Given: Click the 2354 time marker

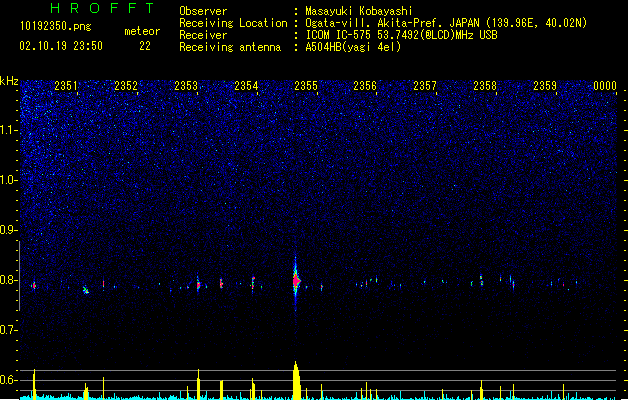Looking at the screenshot, I should click(246, 86).
